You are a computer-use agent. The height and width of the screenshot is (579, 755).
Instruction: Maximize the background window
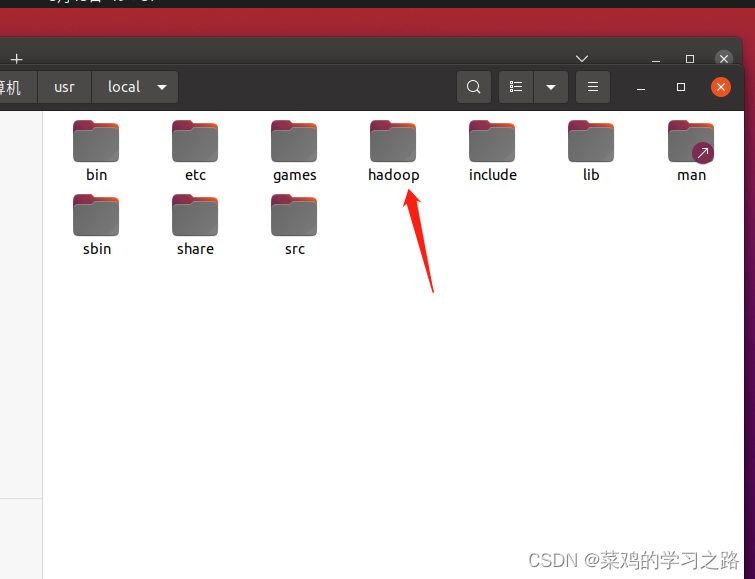tap(690, 59)
